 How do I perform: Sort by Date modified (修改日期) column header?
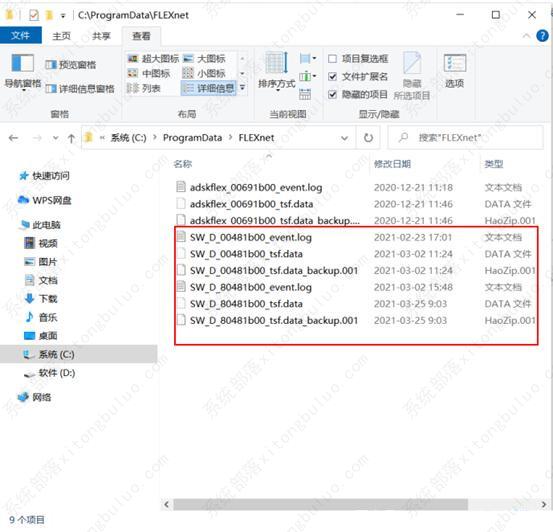(x=392, y=164)
